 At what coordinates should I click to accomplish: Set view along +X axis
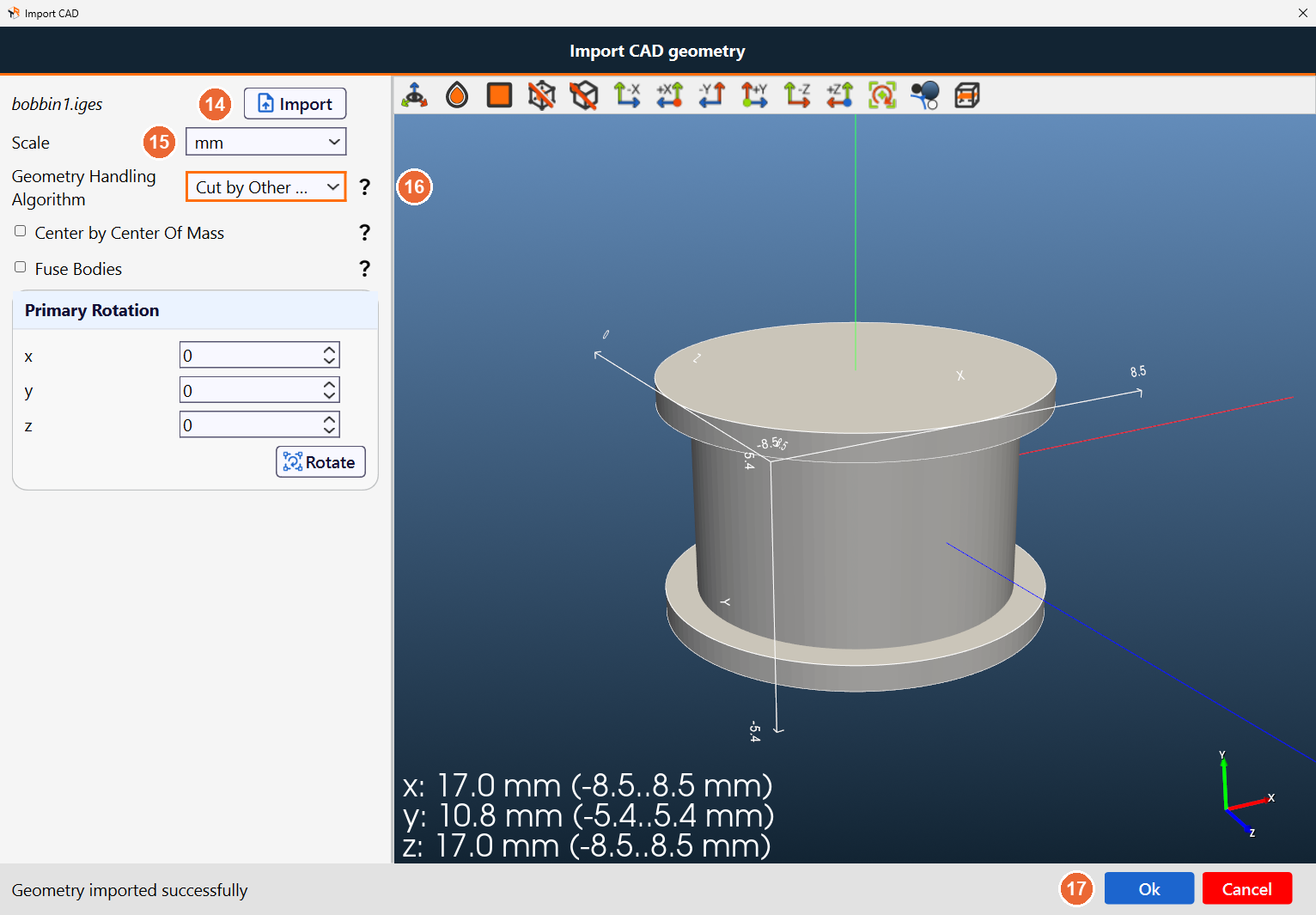669,95
